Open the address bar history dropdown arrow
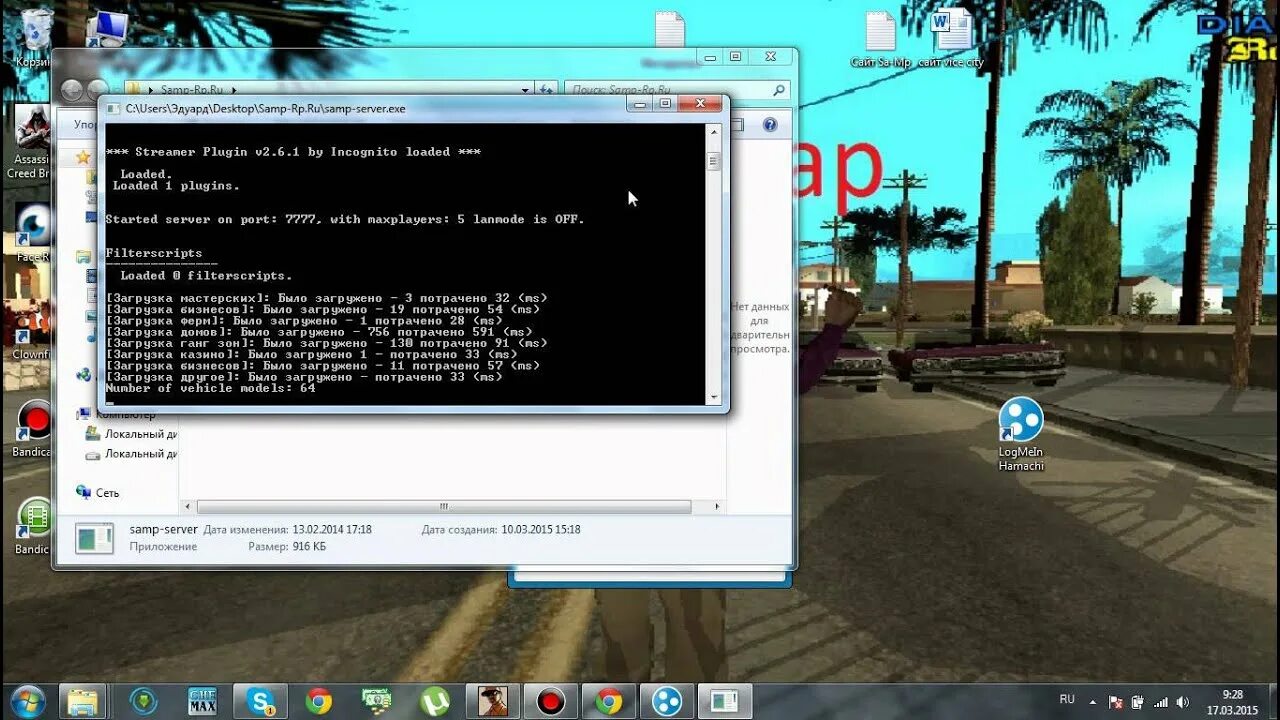This screenshot has width=1280, height=720. point(525,90)
